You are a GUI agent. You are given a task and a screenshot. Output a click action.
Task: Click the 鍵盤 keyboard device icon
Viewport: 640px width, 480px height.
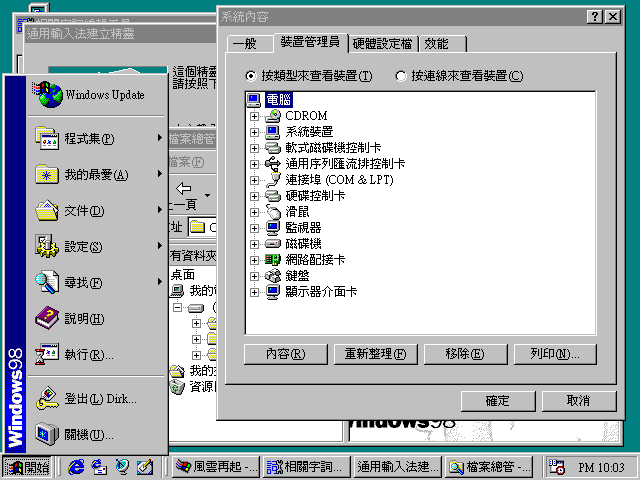pyautogui.click(x=273, y=276)
